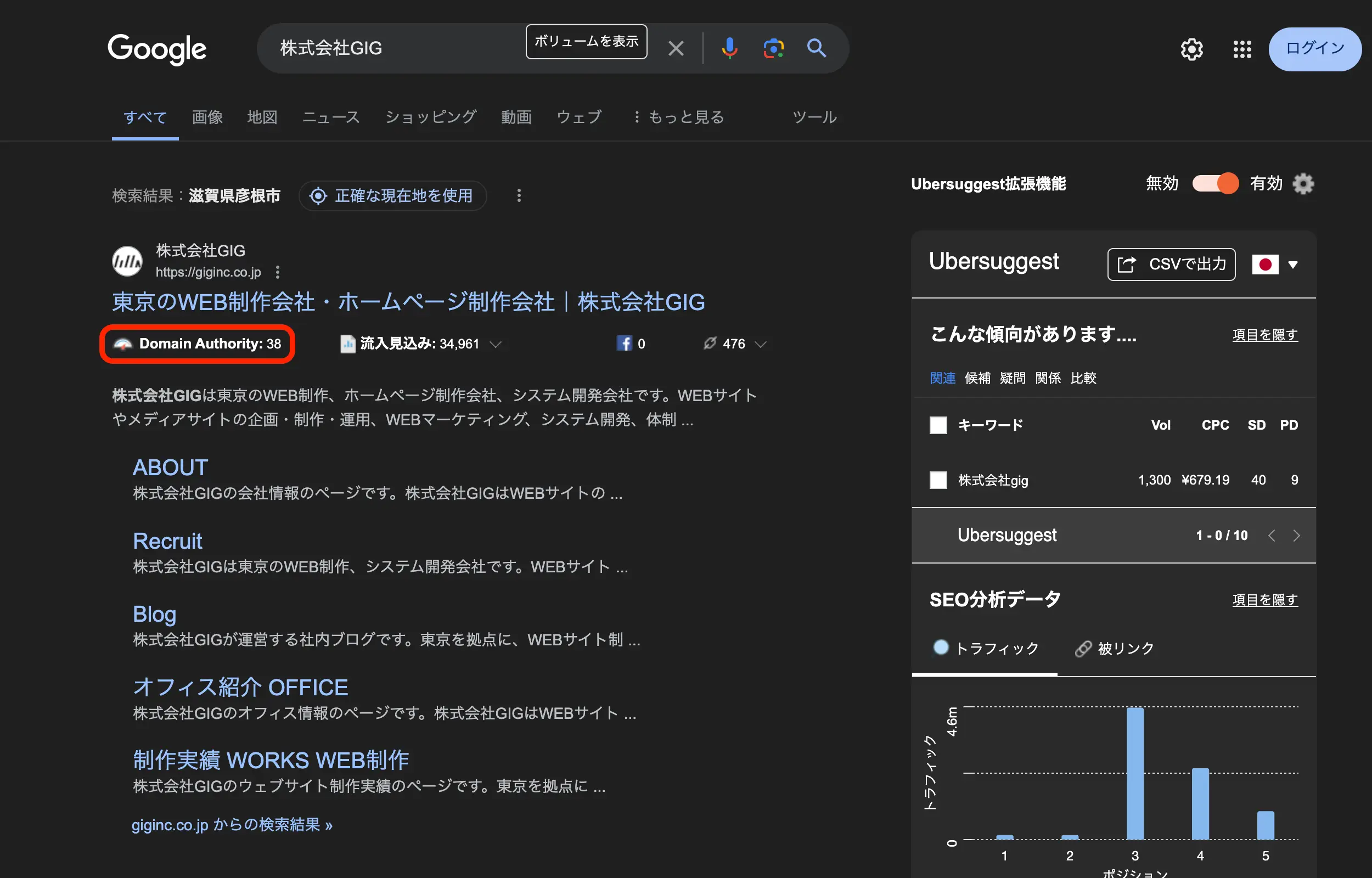Select the 動画 videos tab
This screenshot has height=878, width=1372.
pos(516,117)
